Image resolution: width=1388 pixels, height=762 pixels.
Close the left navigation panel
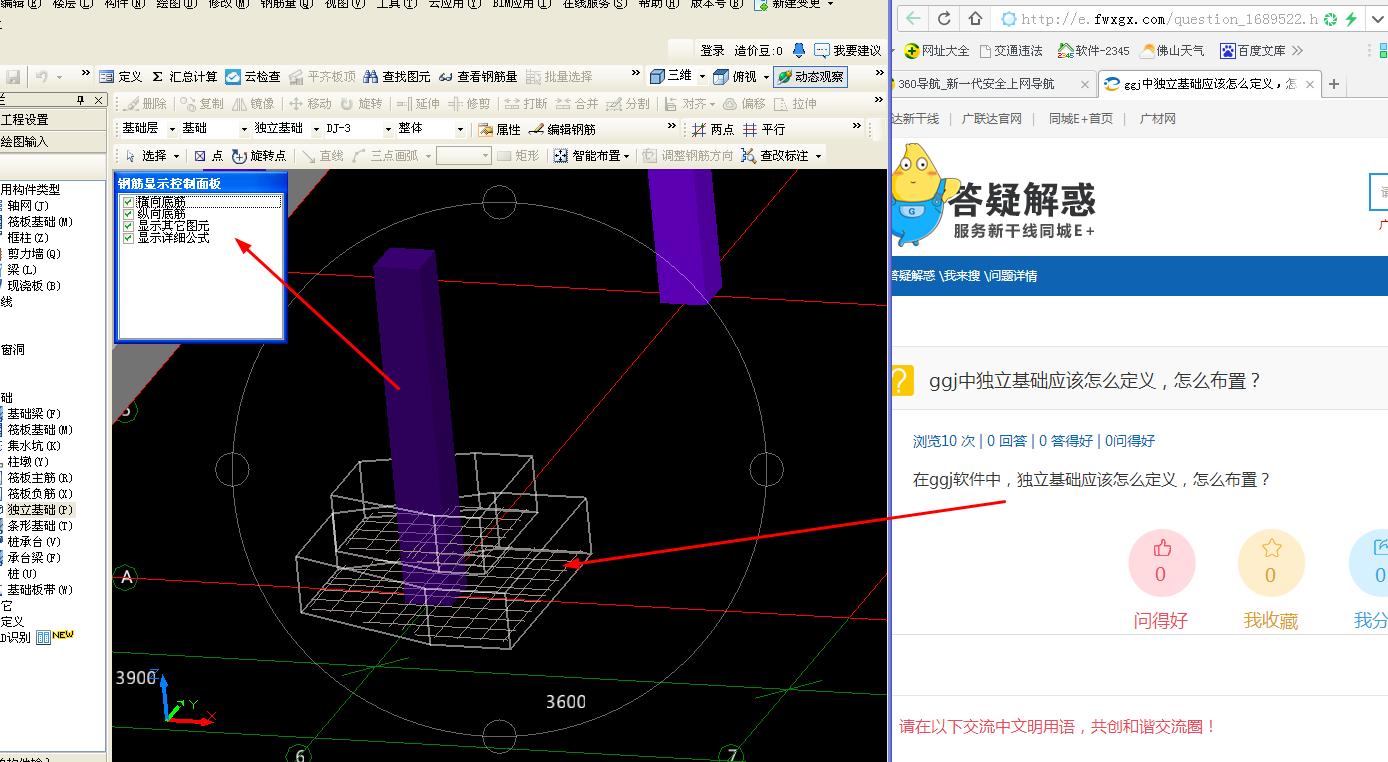point(98,100)
